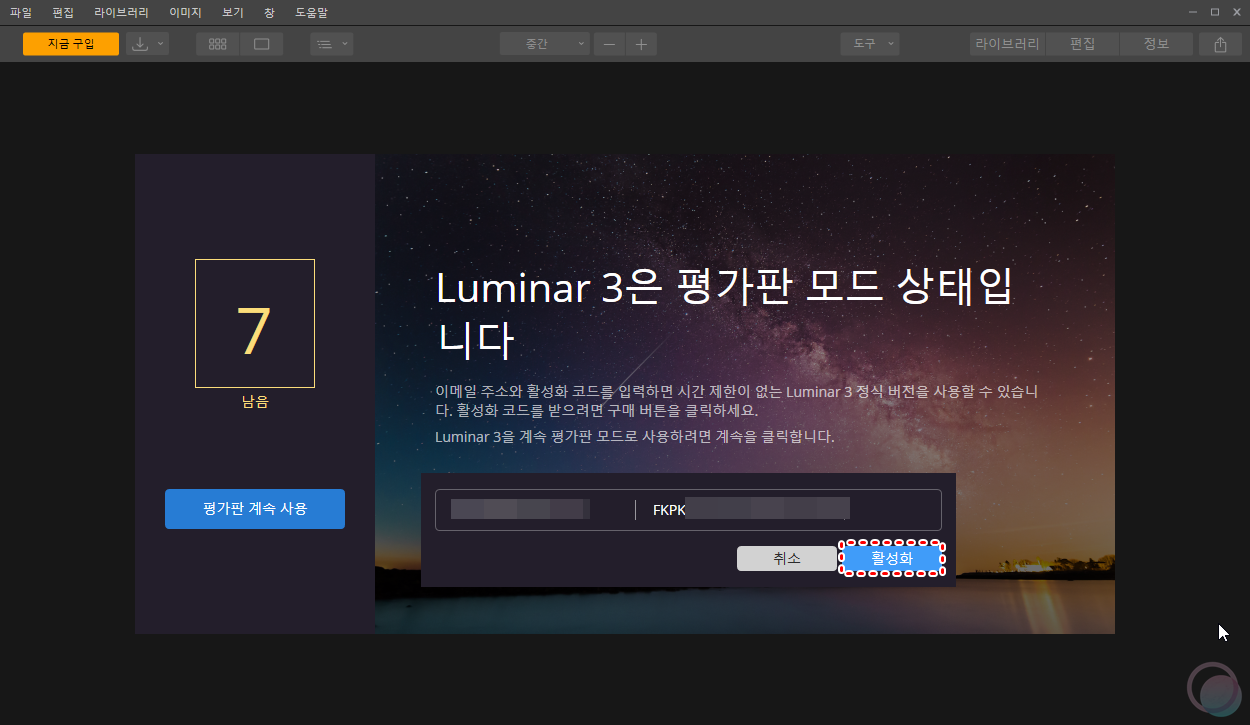This screenshot has height=725, width=1250.
Task: Click the plus zoom in button
Action: pyautogui.click(x=641, y=44)
